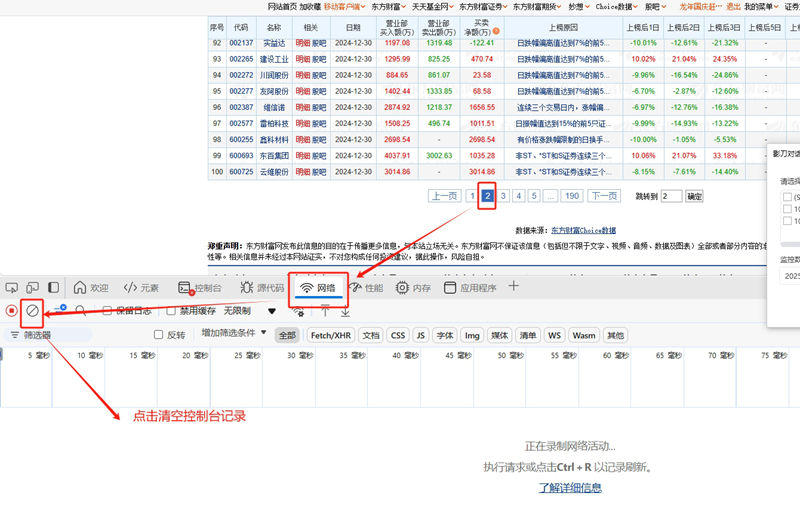The height and width of the screenshot is (524, 800).
Task: Expand the 东方财富证券 top menu
Action: [x=483, y=7]
